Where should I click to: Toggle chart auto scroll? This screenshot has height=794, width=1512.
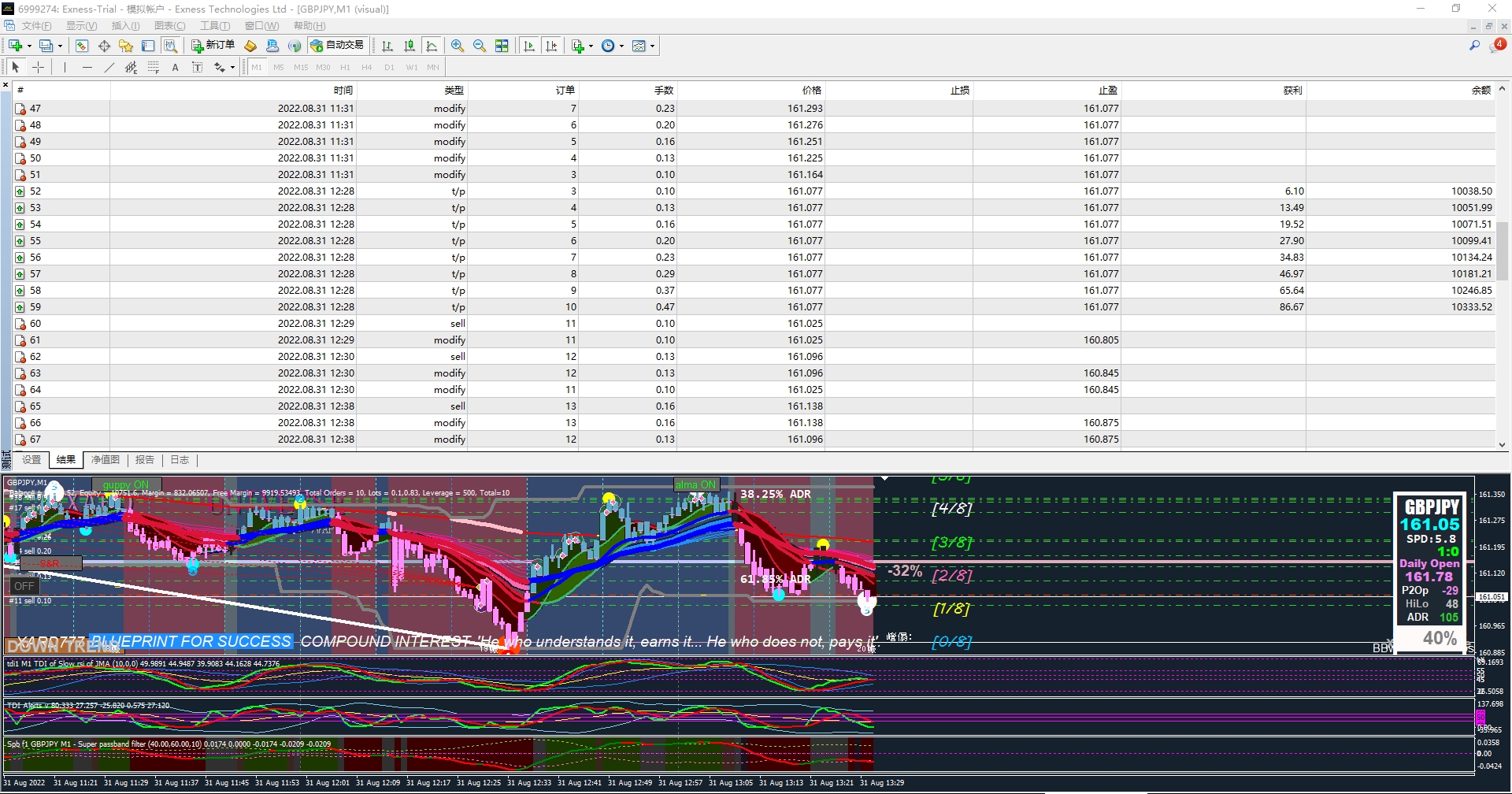coord(529,46)
